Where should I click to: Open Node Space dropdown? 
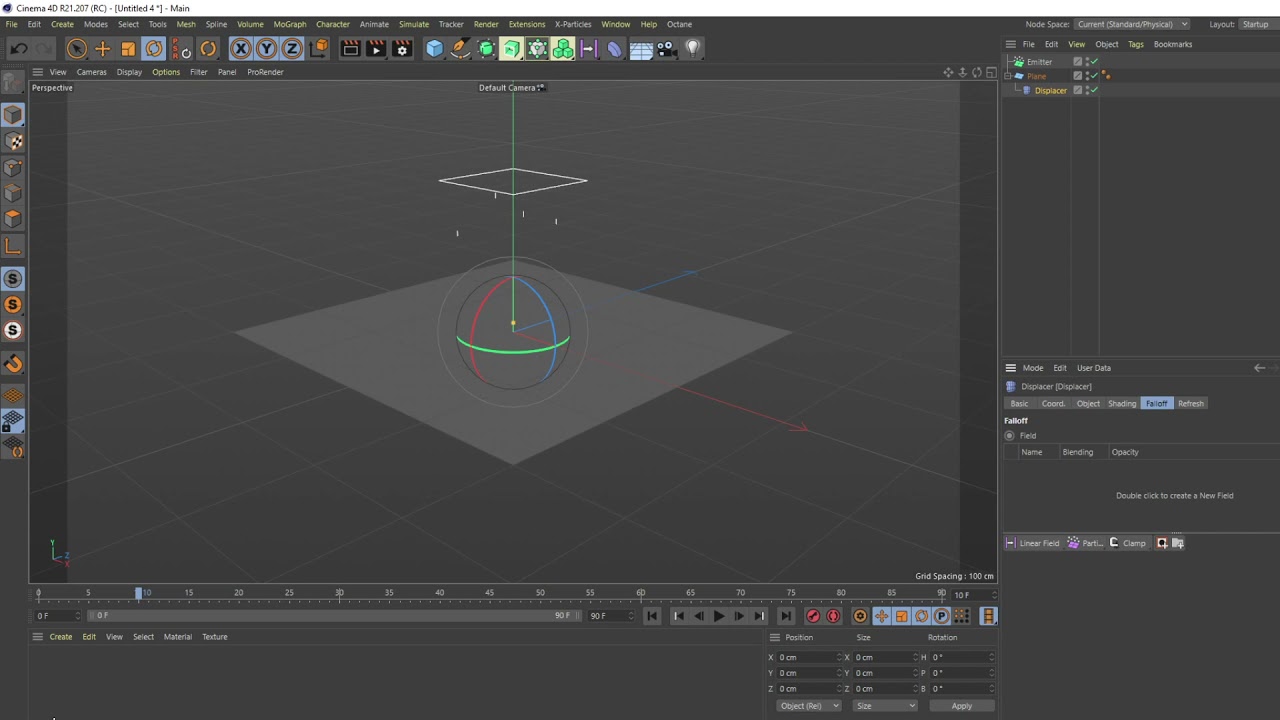[x=1133, y=24]
